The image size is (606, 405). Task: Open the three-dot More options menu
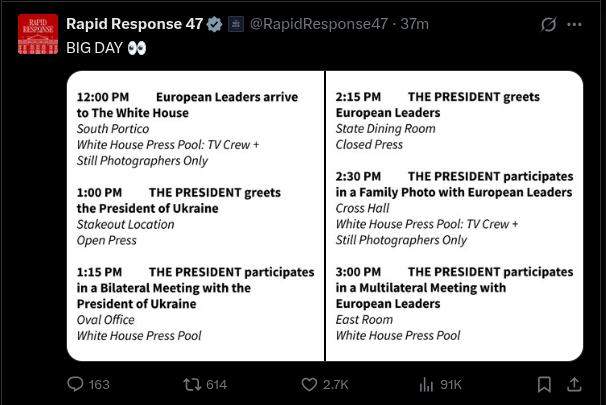(574, 24)
